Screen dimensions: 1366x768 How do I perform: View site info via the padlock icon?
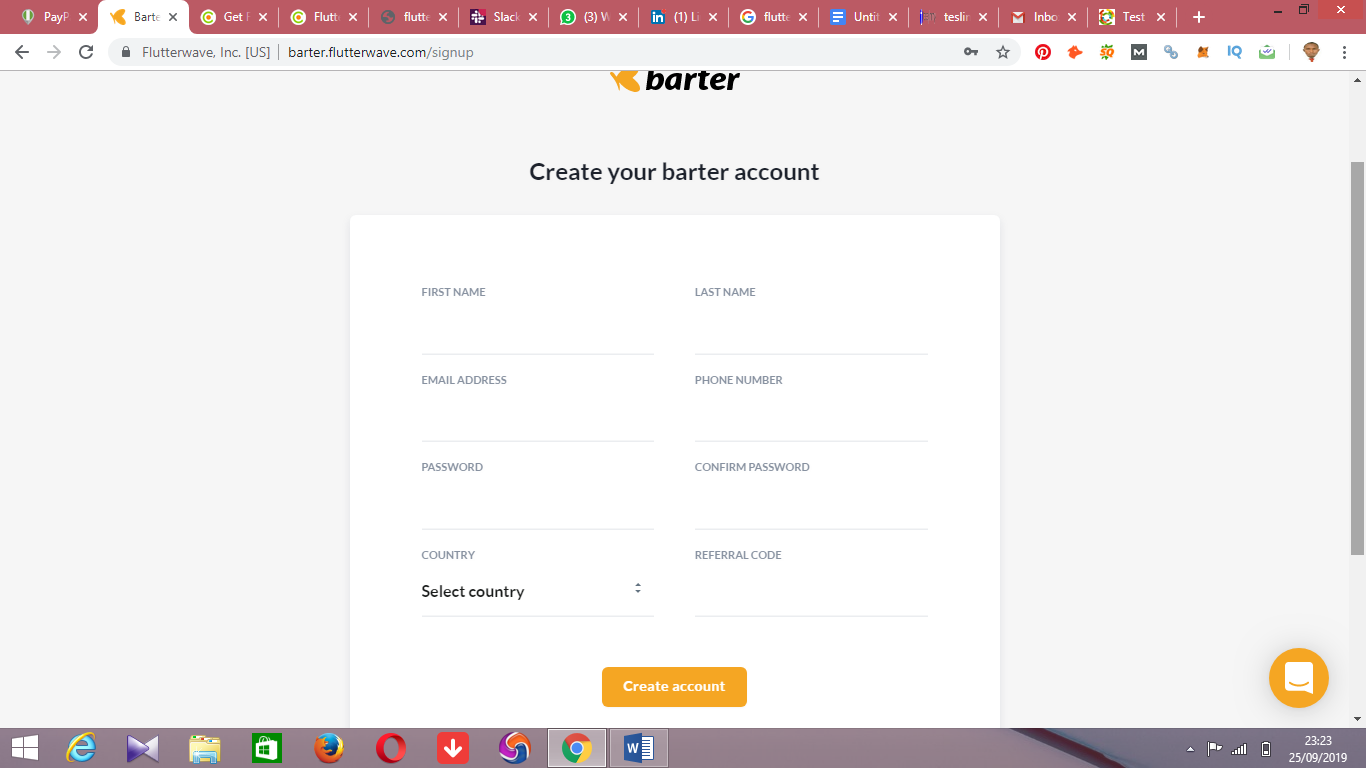pyautogui.click(x=126, y=52)
